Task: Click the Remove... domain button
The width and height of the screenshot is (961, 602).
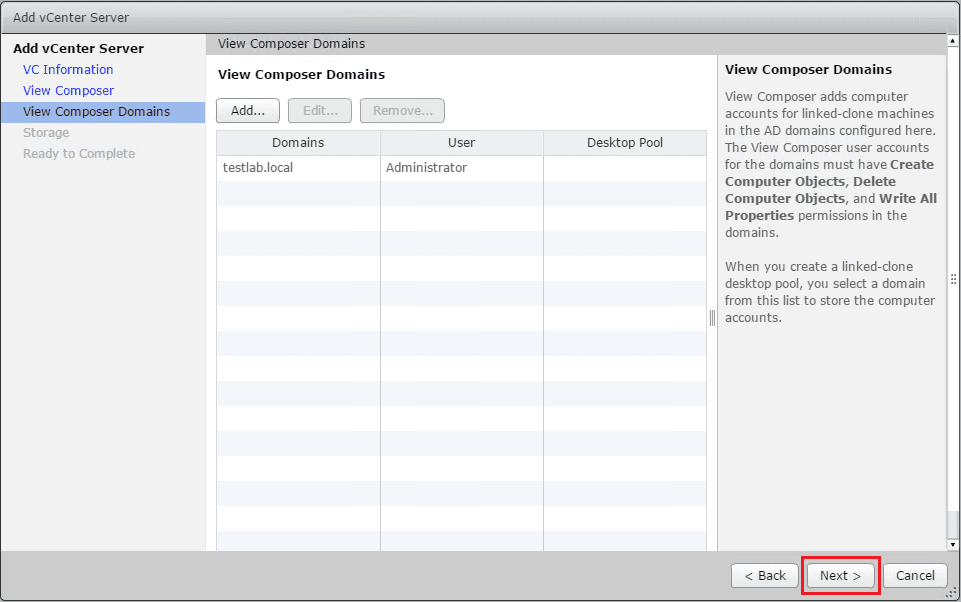Action: pyautogui.click(x=402, y=110)
